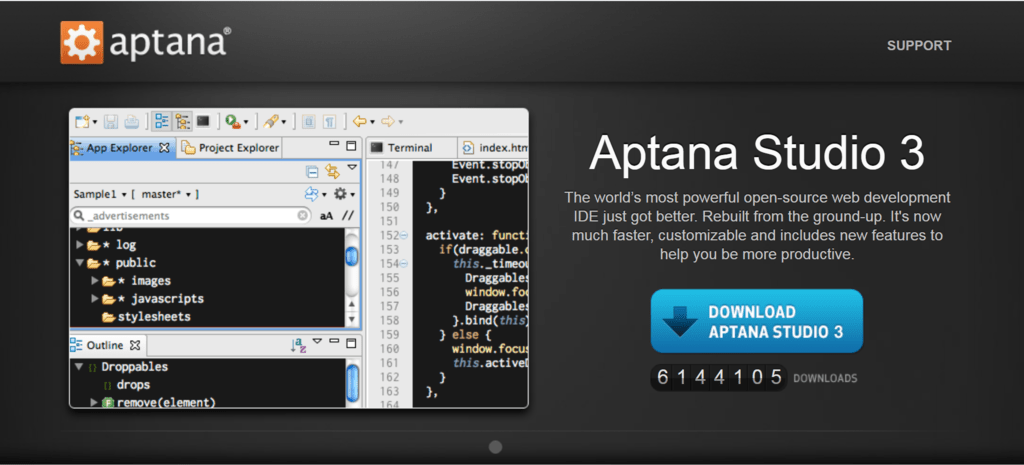This screenshot has height=465, width=1024.
Task: Select the stylesheets folder
Action: click(x=146, y=317)
